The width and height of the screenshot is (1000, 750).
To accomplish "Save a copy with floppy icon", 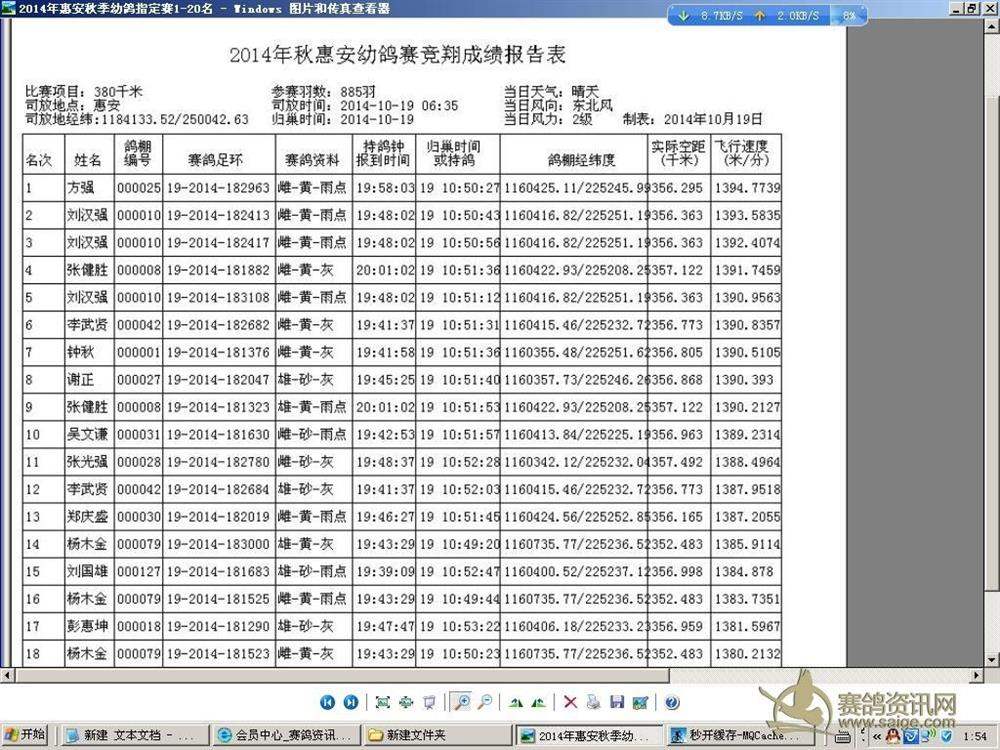I will tap(617, 702).
